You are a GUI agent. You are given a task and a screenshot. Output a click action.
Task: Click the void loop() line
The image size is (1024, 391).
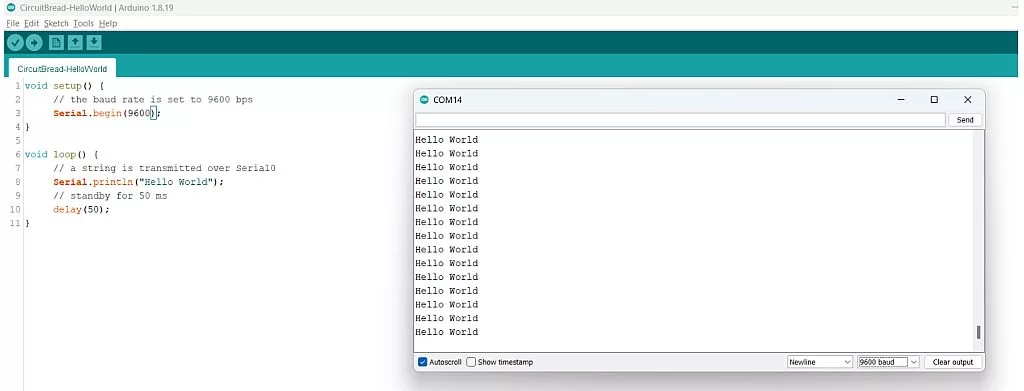[61, 155]
